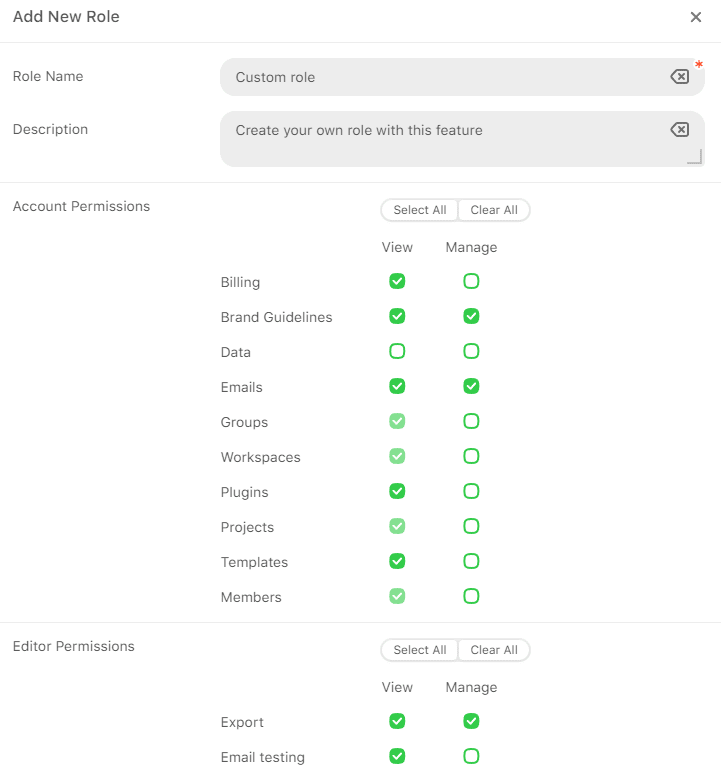Click the Workspaces row label
The width and height of the screenshot is (721, 782).
[x=260, y=457]
